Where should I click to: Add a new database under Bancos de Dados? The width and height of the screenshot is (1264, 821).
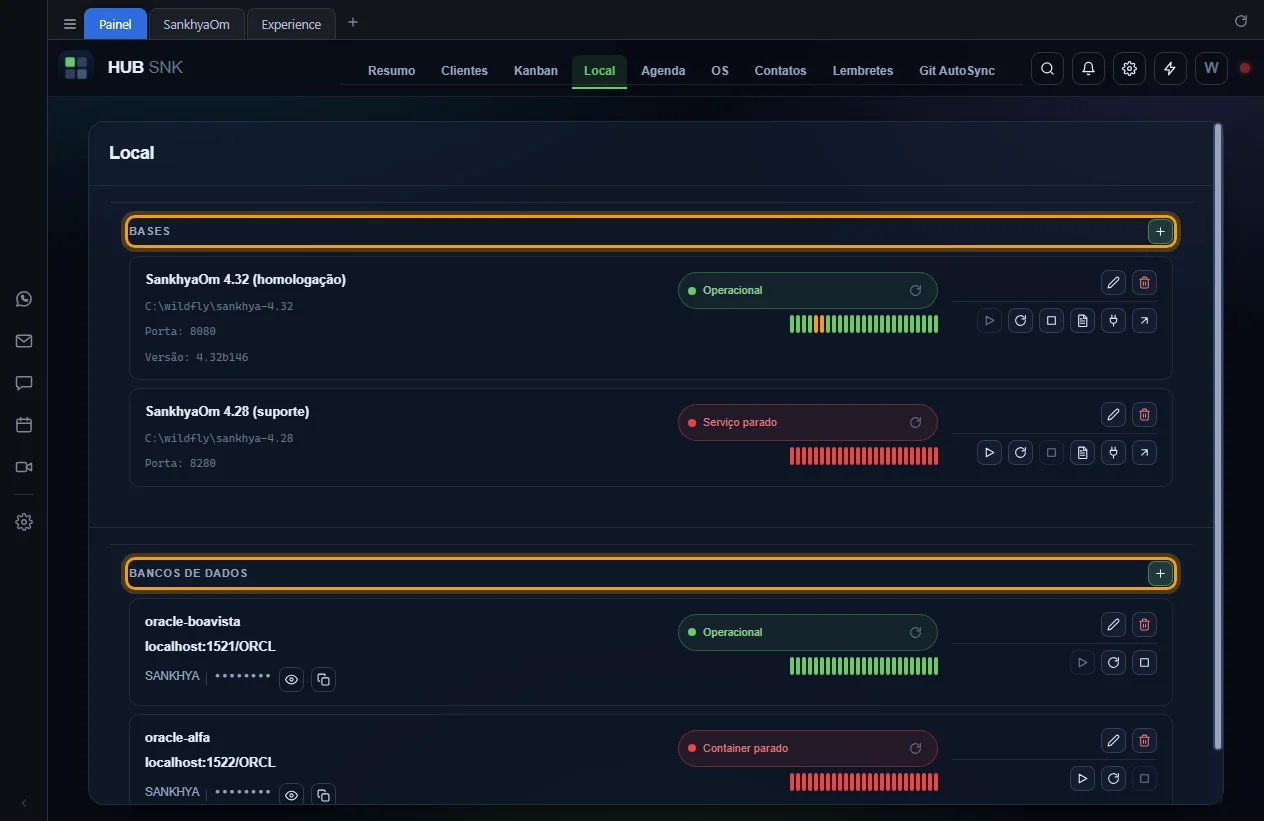[x=1160, y=574]
